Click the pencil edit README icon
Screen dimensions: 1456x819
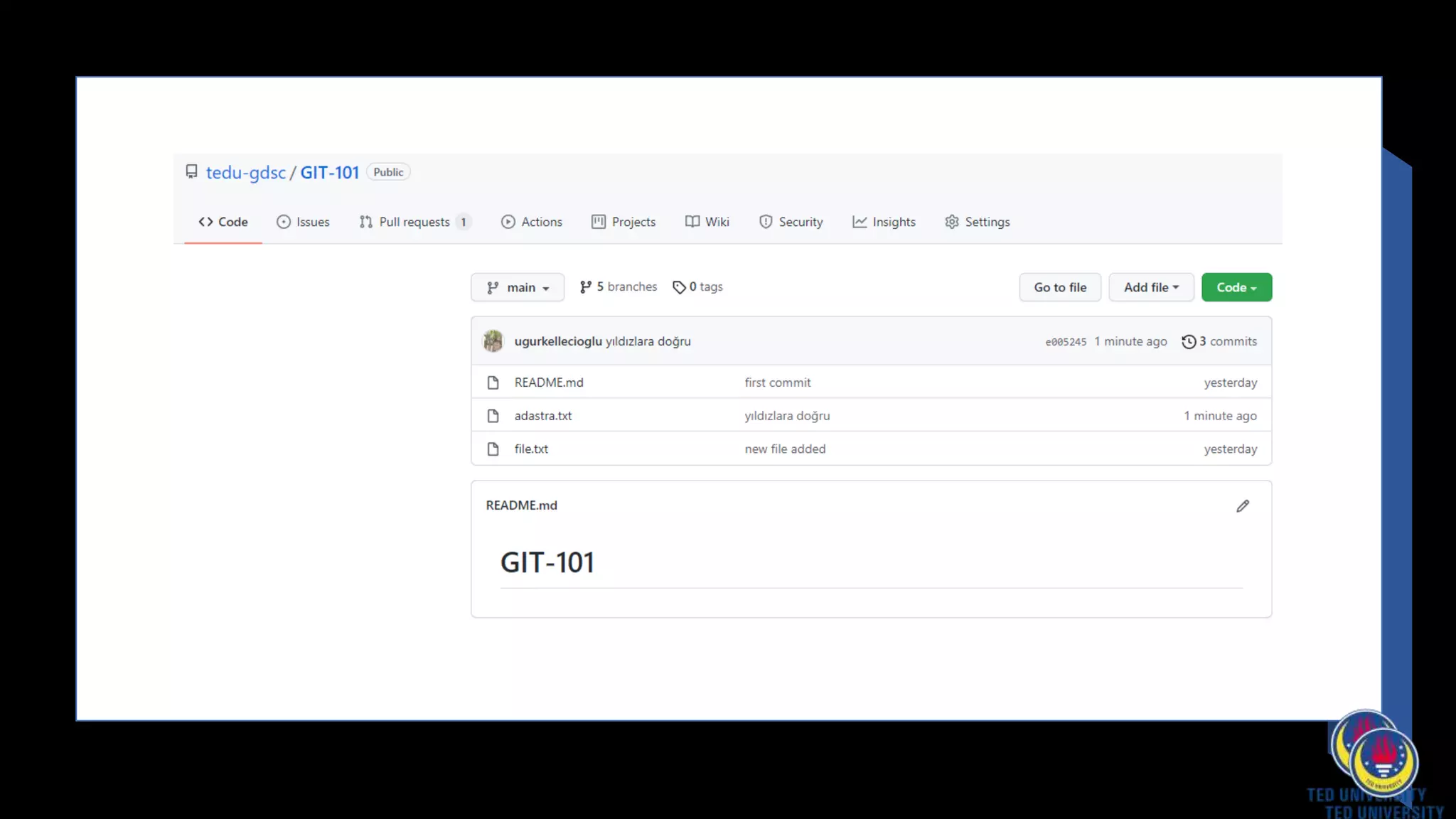[1242, 506]
